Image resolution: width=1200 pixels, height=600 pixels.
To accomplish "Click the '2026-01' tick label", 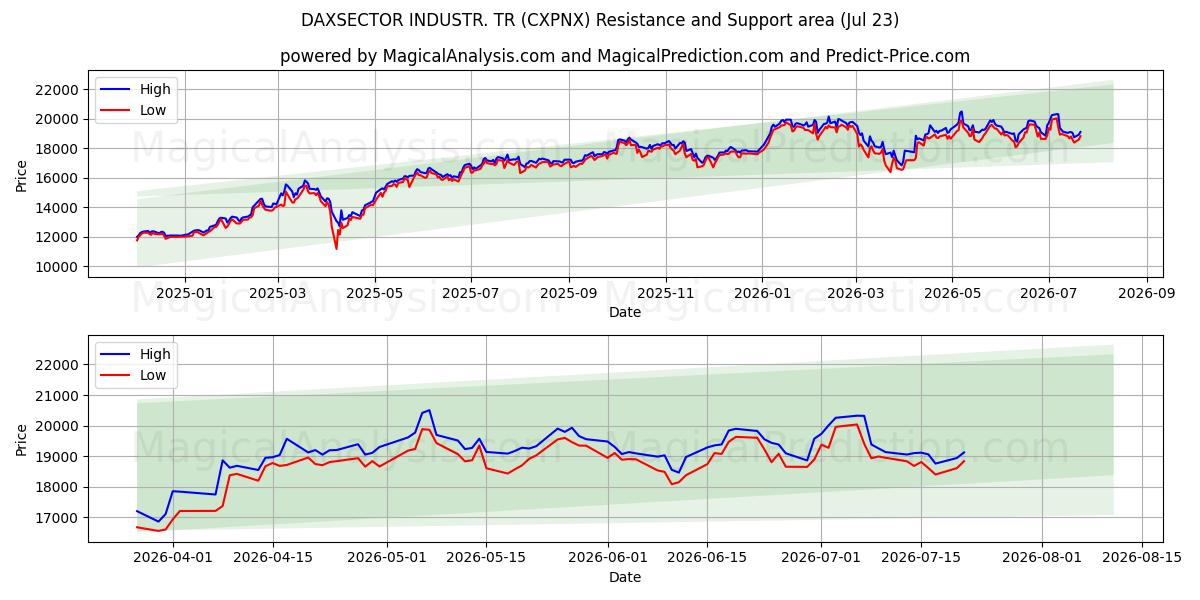I will coord(762,294).
